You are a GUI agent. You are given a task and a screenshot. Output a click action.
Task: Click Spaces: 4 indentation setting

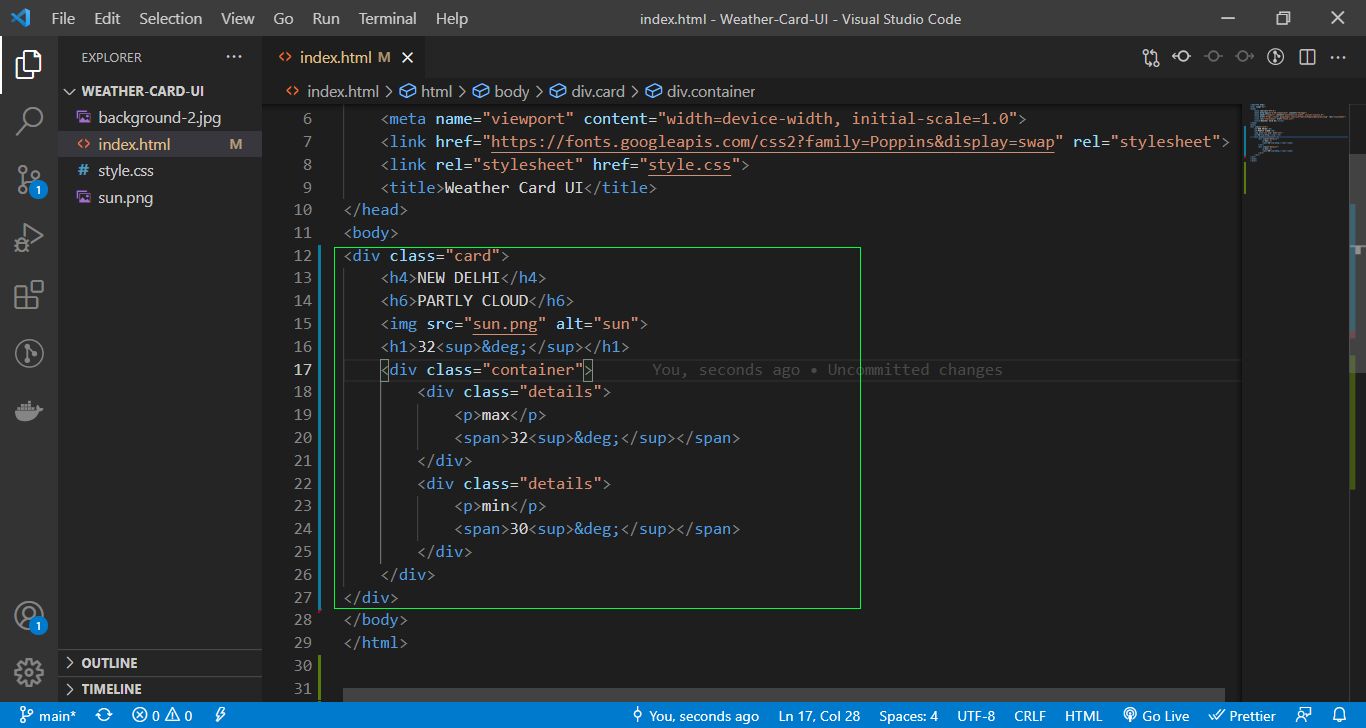[908, 716]
